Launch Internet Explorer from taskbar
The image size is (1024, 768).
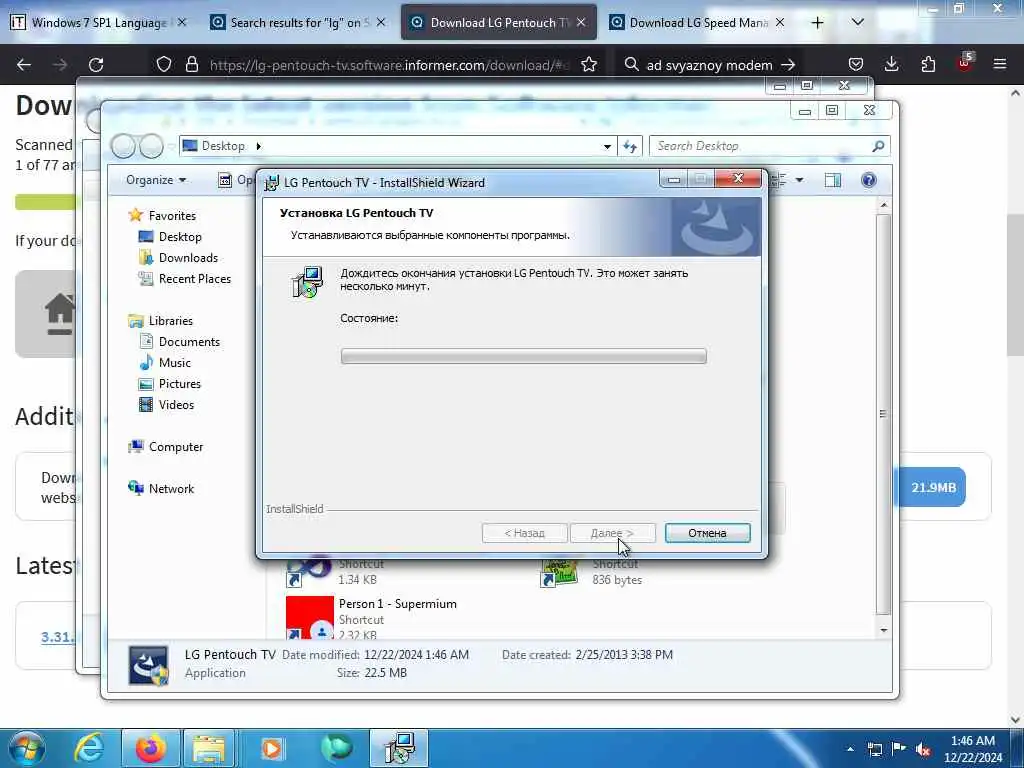point(89,748)
